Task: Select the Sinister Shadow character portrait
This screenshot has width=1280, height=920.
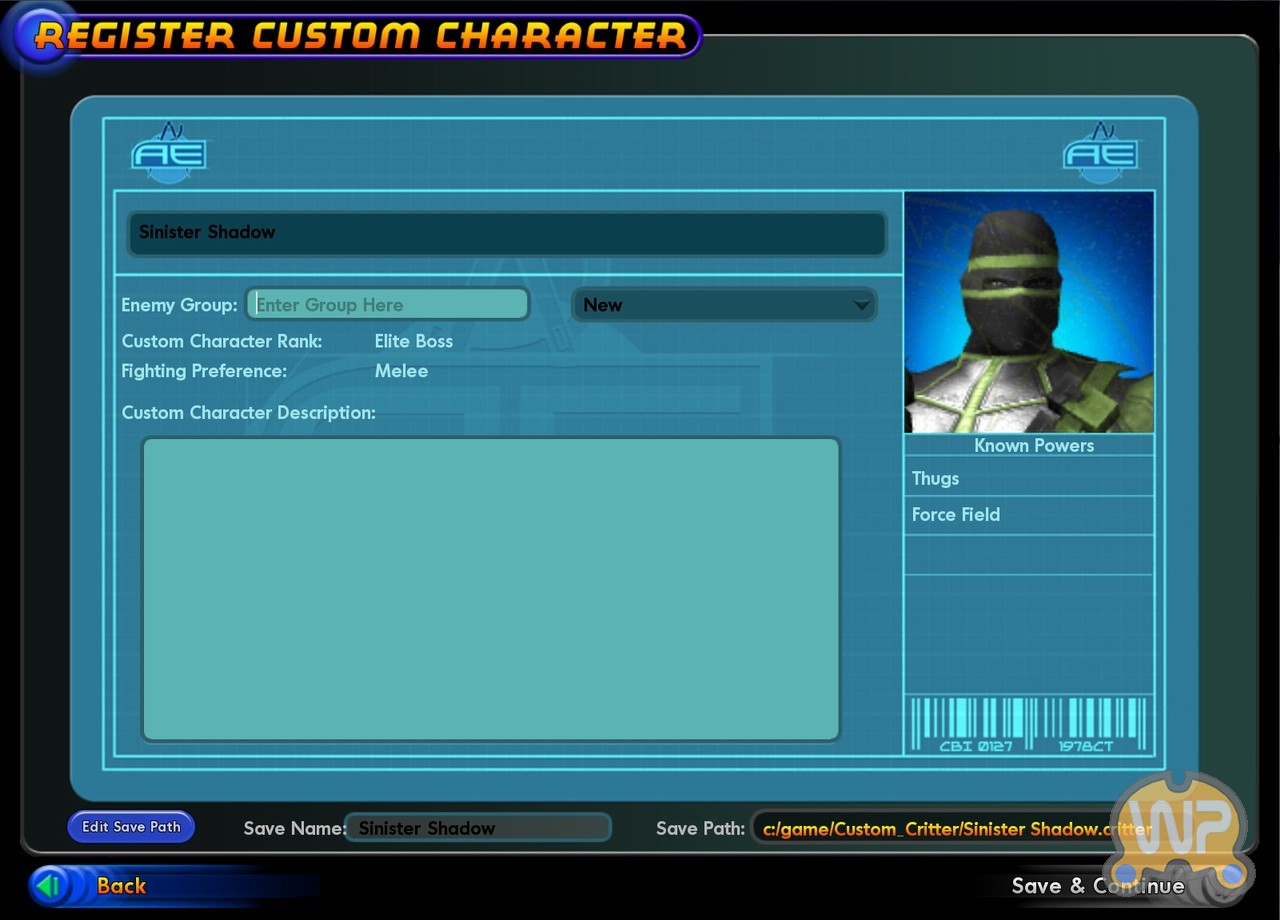Action: coord(1028,312)
